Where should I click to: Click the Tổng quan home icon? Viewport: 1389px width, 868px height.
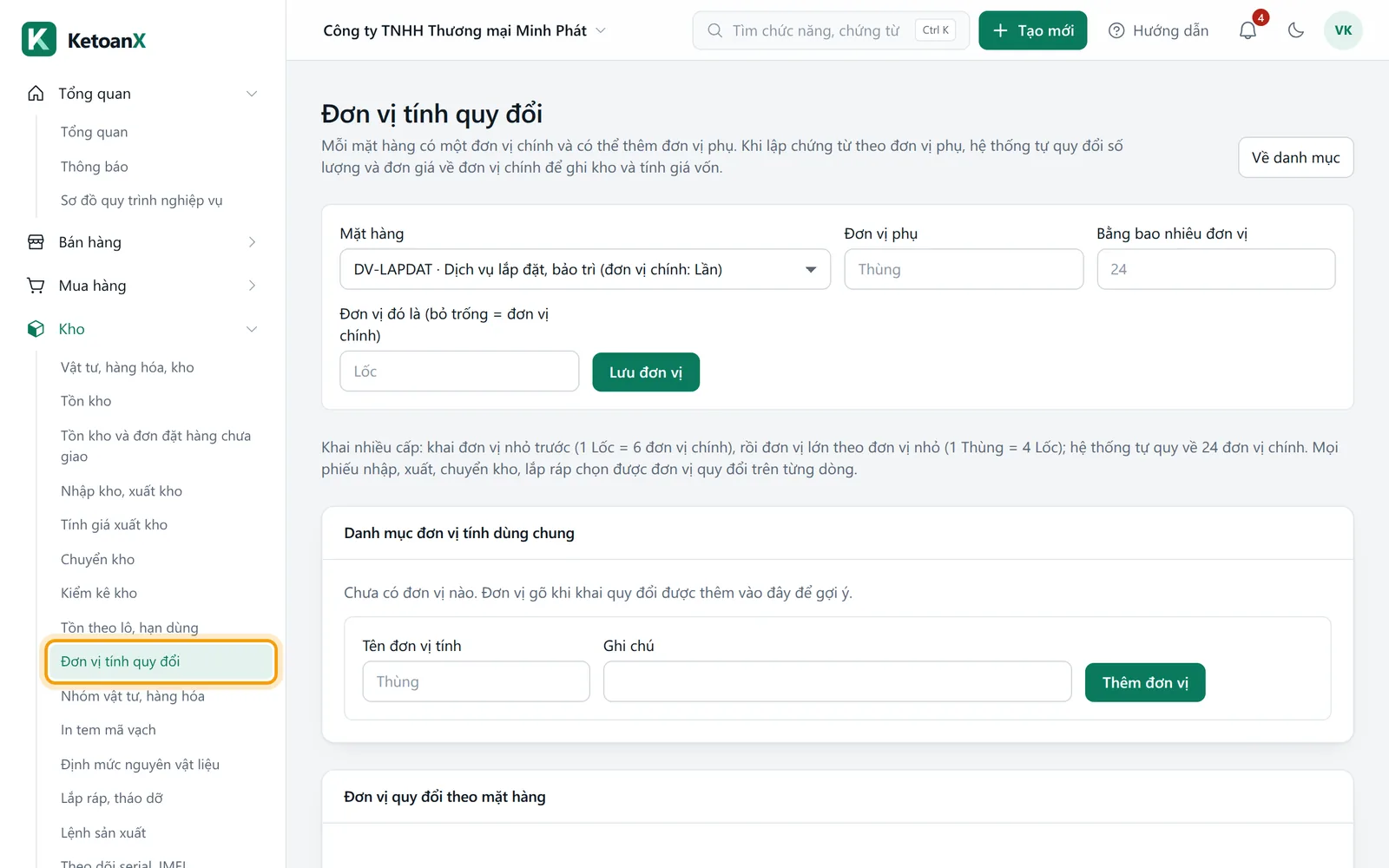pos(36,93)
